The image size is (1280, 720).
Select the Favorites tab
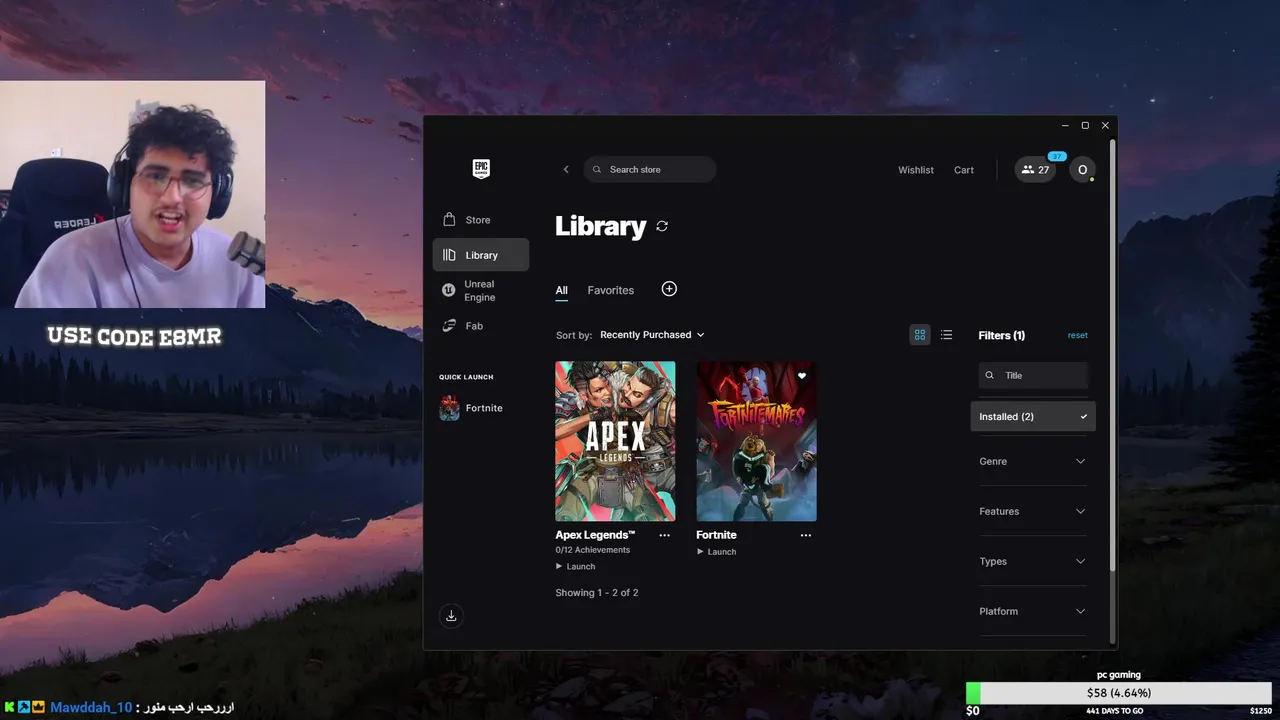(x=611, y=290)
